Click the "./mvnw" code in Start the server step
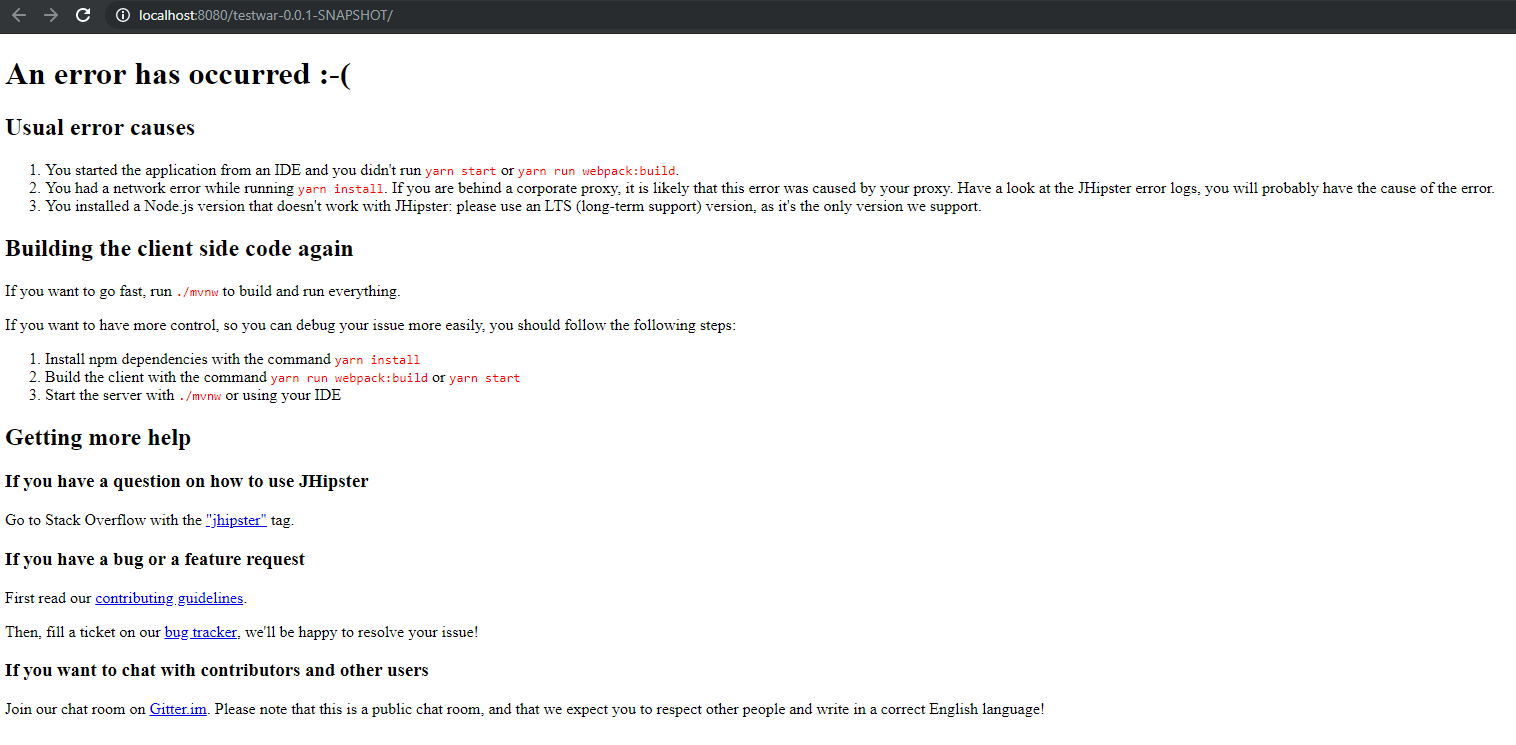Viewport: 1516px width, 745px height. 199,396
